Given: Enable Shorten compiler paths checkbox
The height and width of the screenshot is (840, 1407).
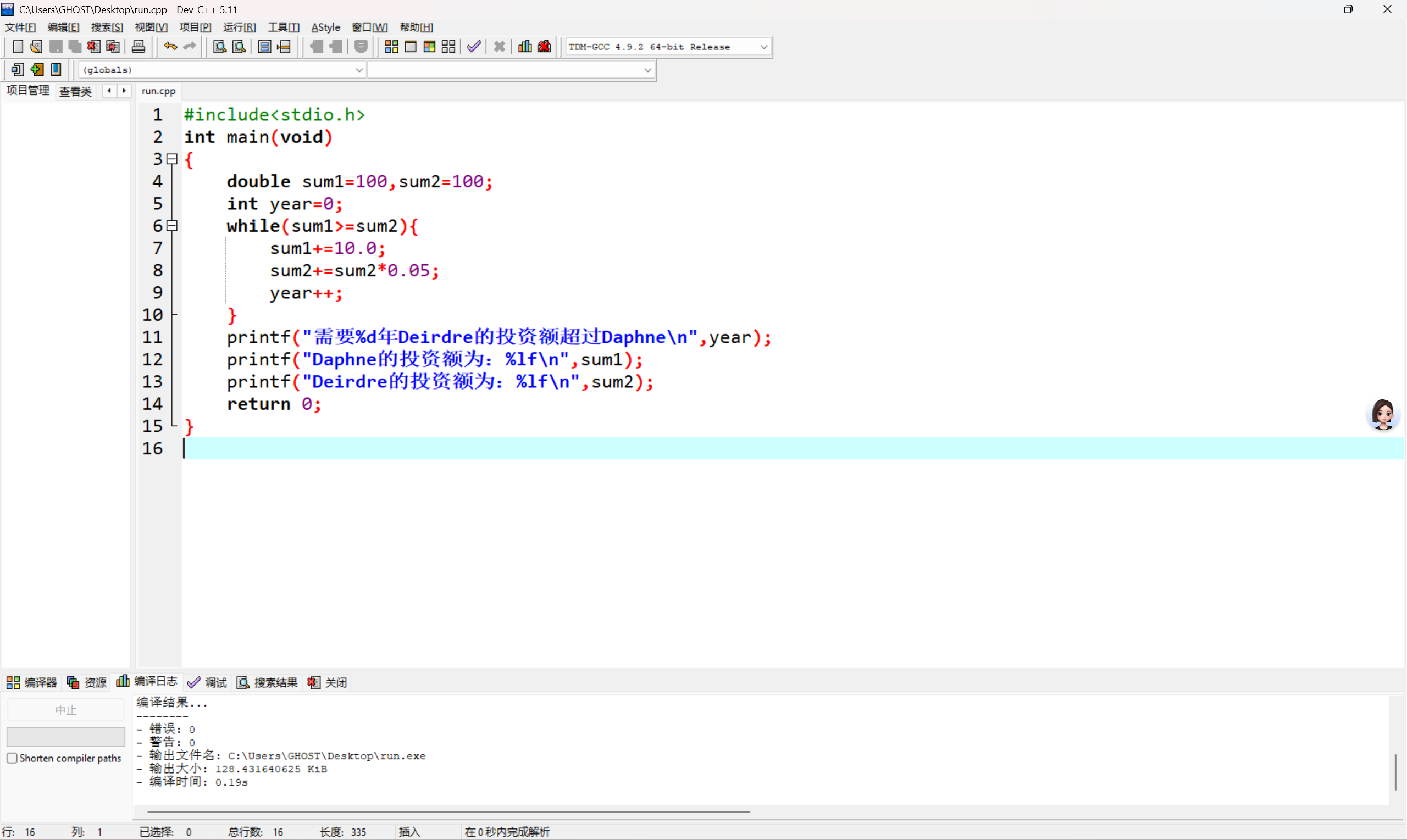Looking at the screenshot, I should (x=12, y=758).
